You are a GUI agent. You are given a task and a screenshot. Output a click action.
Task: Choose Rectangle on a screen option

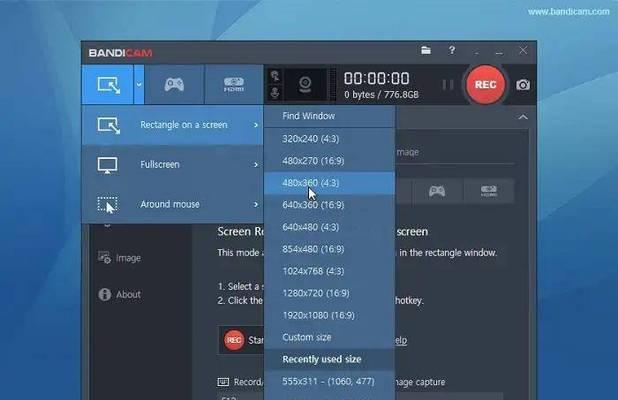[x=173, y=125]
